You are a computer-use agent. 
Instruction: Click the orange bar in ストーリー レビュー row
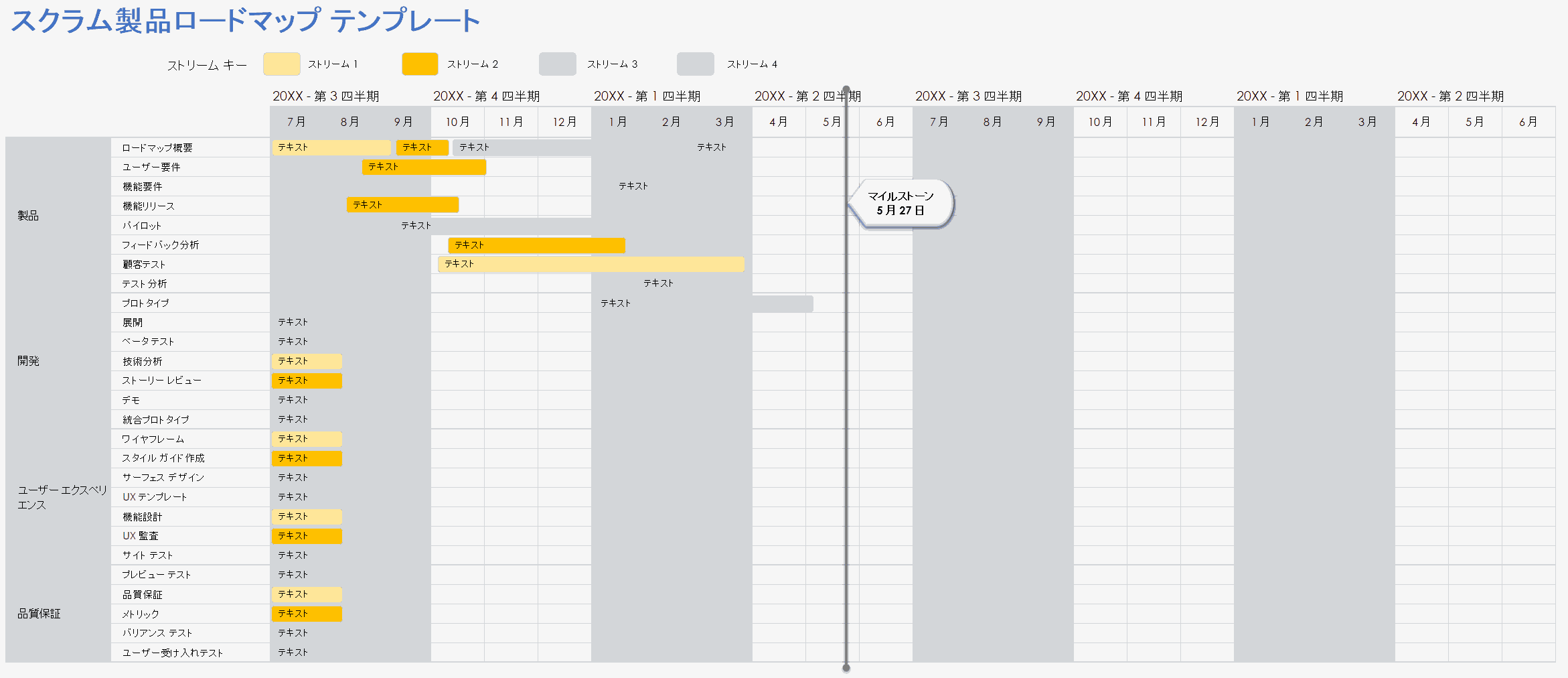tap(307, 381)
